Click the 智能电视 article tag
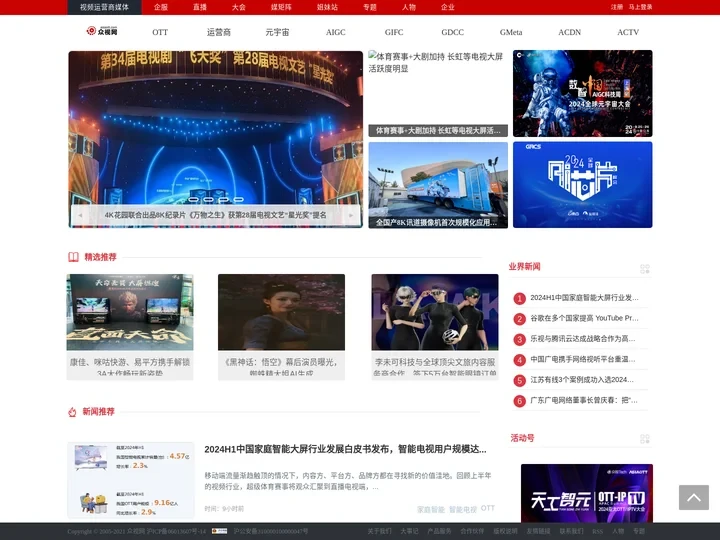Screen dimensions: 720x540 point(463,509)
